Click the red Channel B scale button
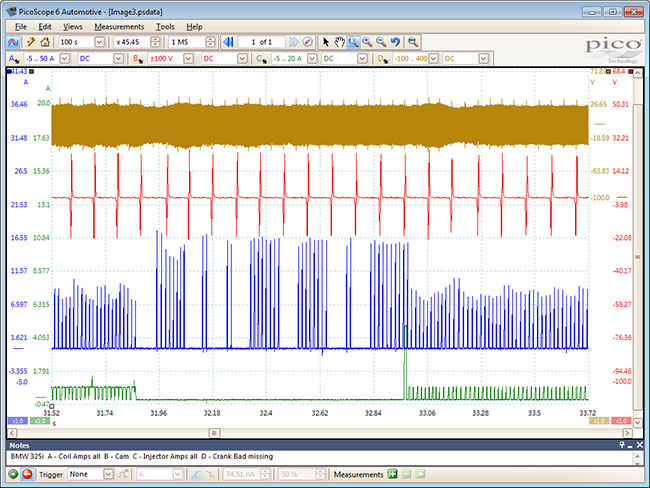650x488 pixels. pyautogui.click(x=621, y=421)
